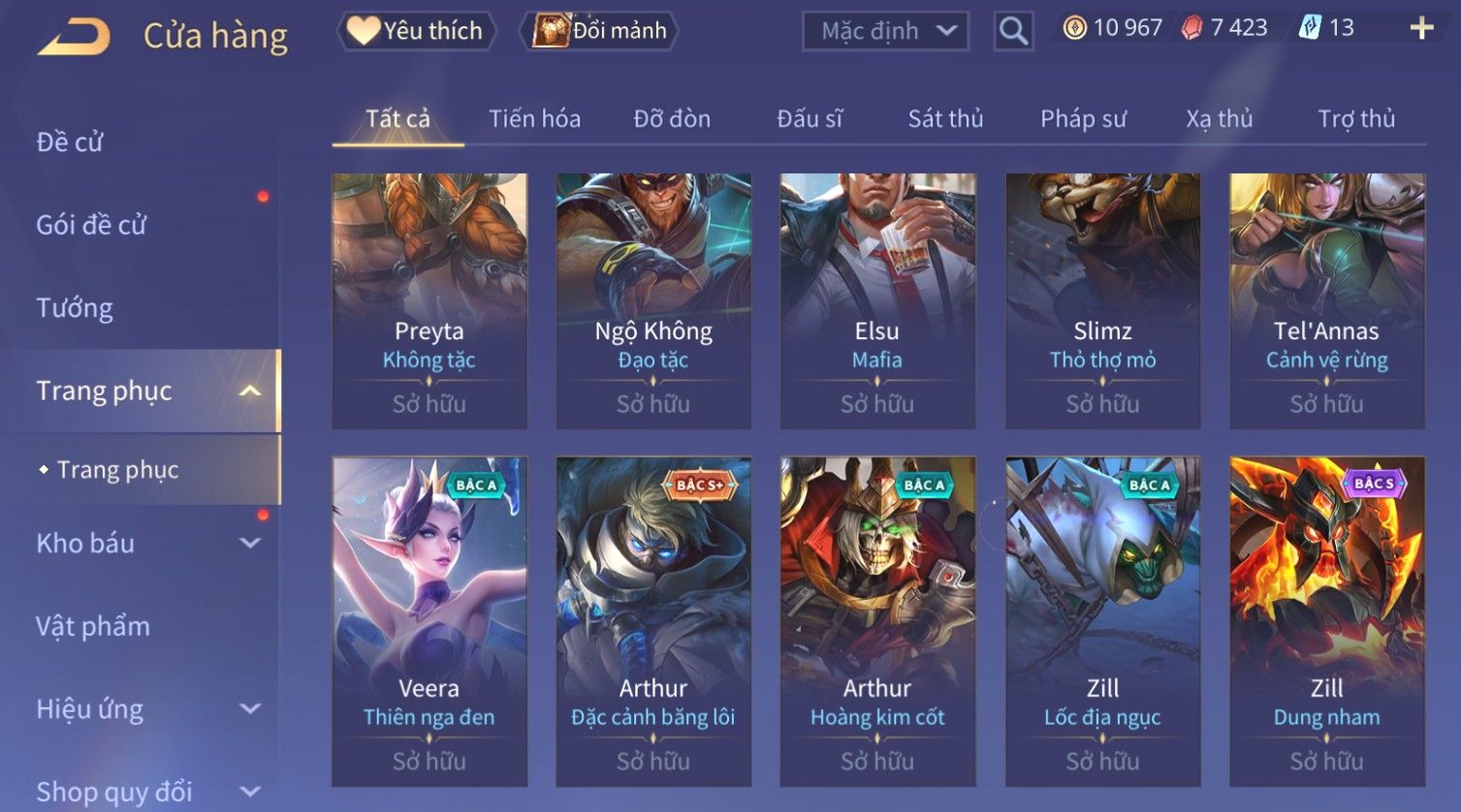Open Đổi mảnh fragment exchange chest
Image resolution: width=1461 pixels, height=812 pixels.
tap(600, 31)
